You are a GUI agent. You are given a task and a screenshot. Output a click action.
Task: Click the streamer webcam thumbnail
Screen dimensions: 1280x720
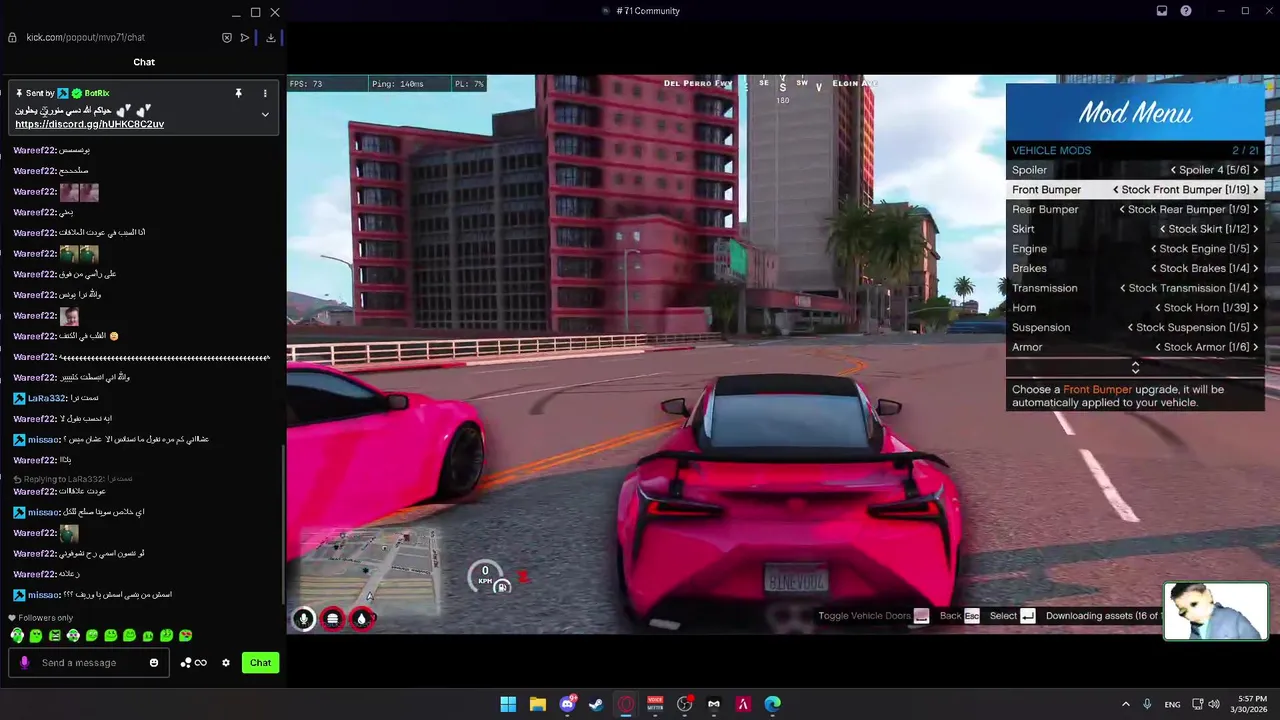(x=1216, y=611)
